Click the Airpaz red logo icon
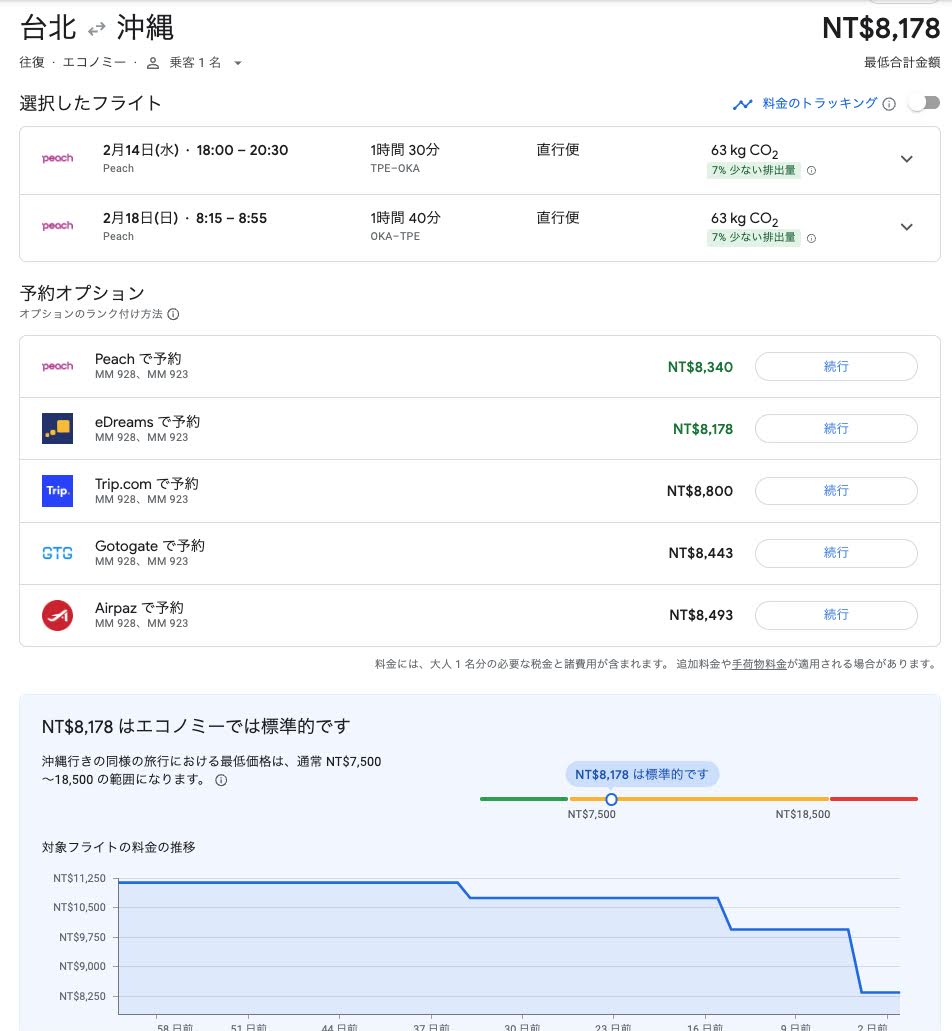This screenshot has width=952, height=1031. click(x=57, y=615)
